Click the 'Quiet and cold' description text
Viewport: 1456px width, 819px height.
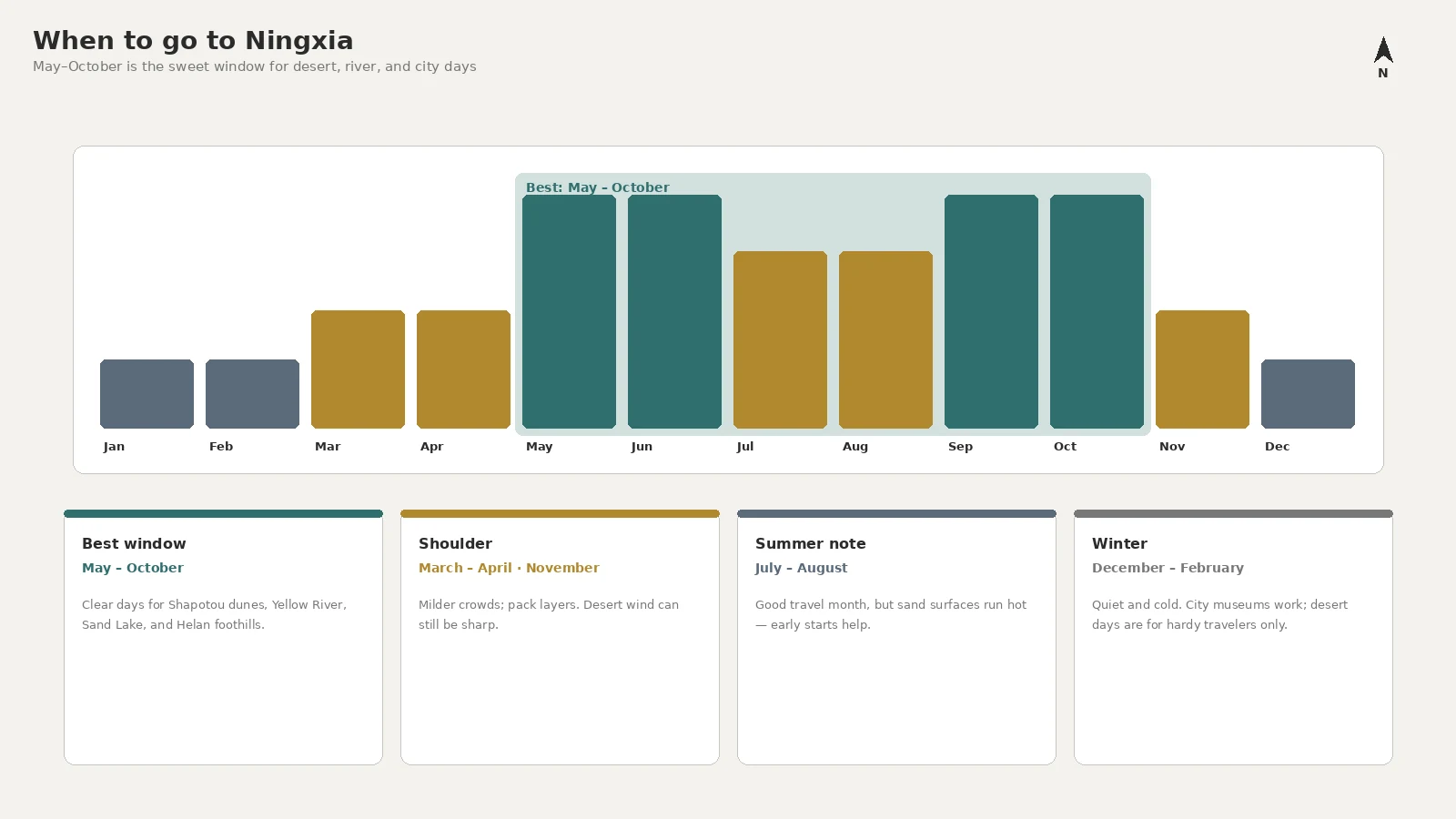[x=1219, y=614]
